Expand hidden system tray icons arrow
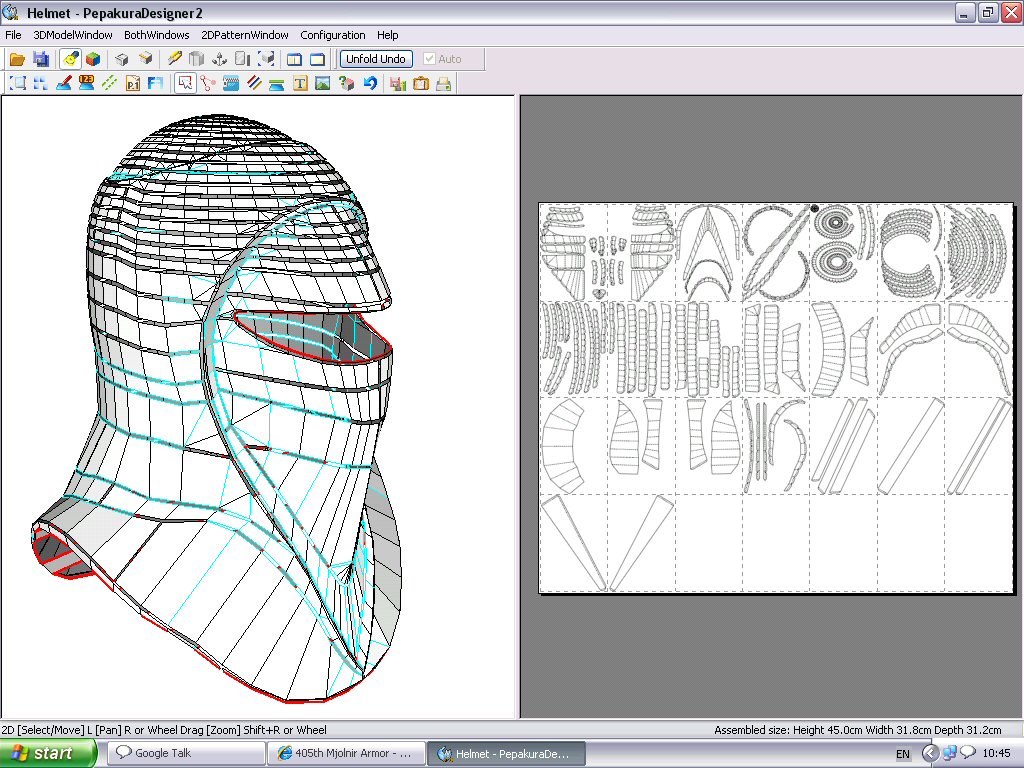The height and width of the screenshot is (768, 1024). 929,754
